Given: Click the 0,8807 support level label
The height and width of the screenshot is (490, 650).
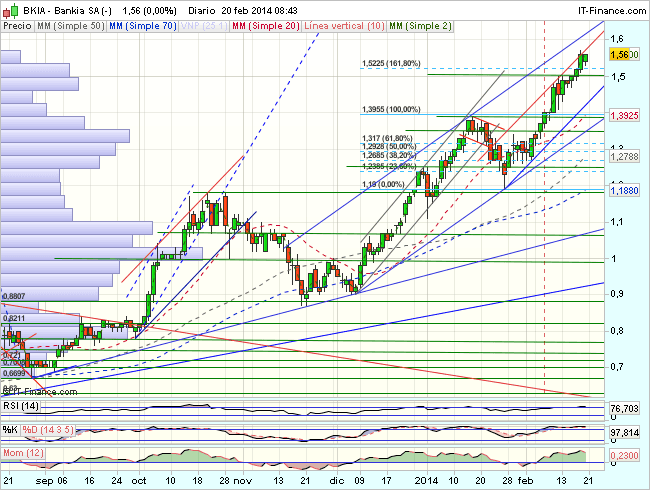Looking at the screenshot, I should click(14, 296).
